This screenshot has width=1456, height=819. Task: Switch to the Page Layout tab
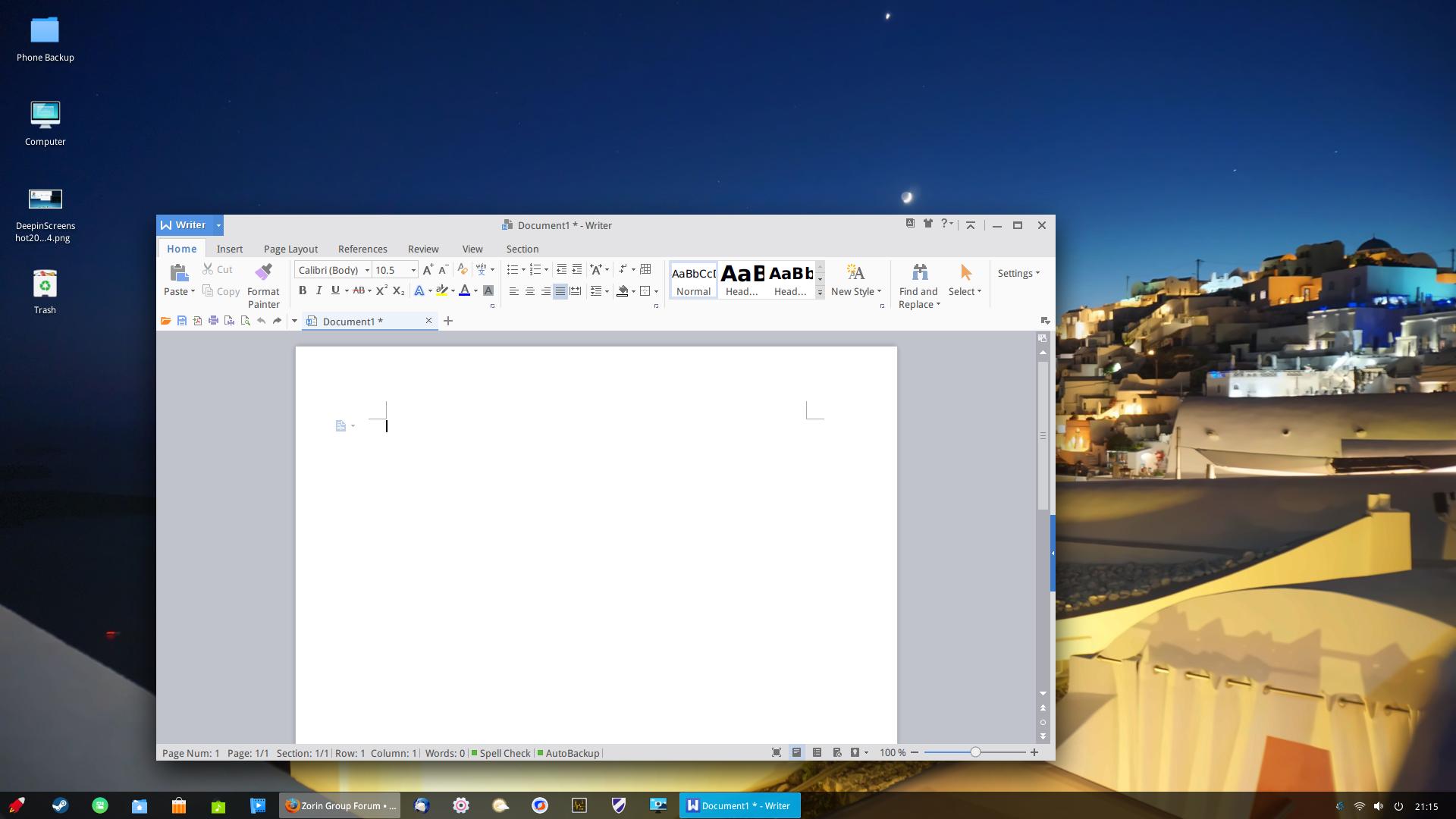[290, 249]
